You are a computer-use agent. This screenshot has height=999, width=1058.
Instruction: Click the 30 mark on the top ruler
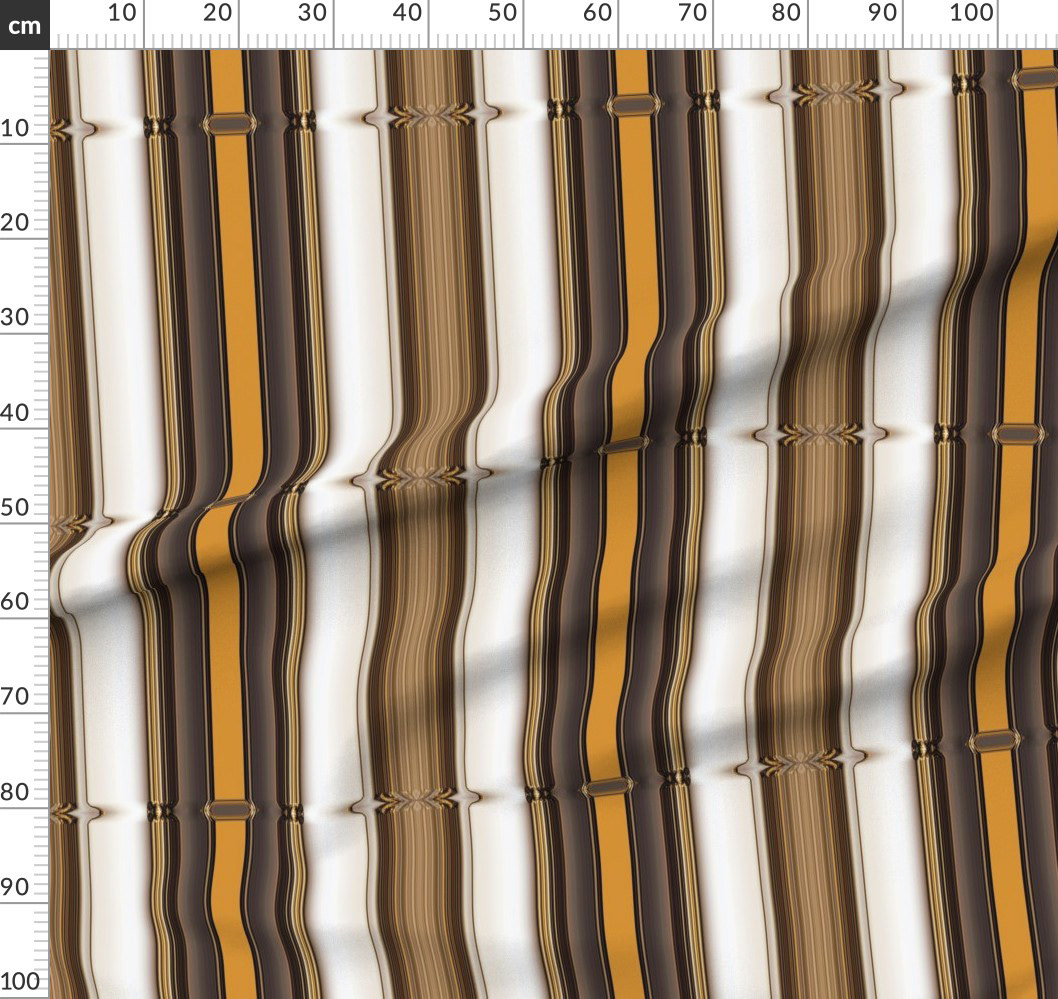click(312, 12)
